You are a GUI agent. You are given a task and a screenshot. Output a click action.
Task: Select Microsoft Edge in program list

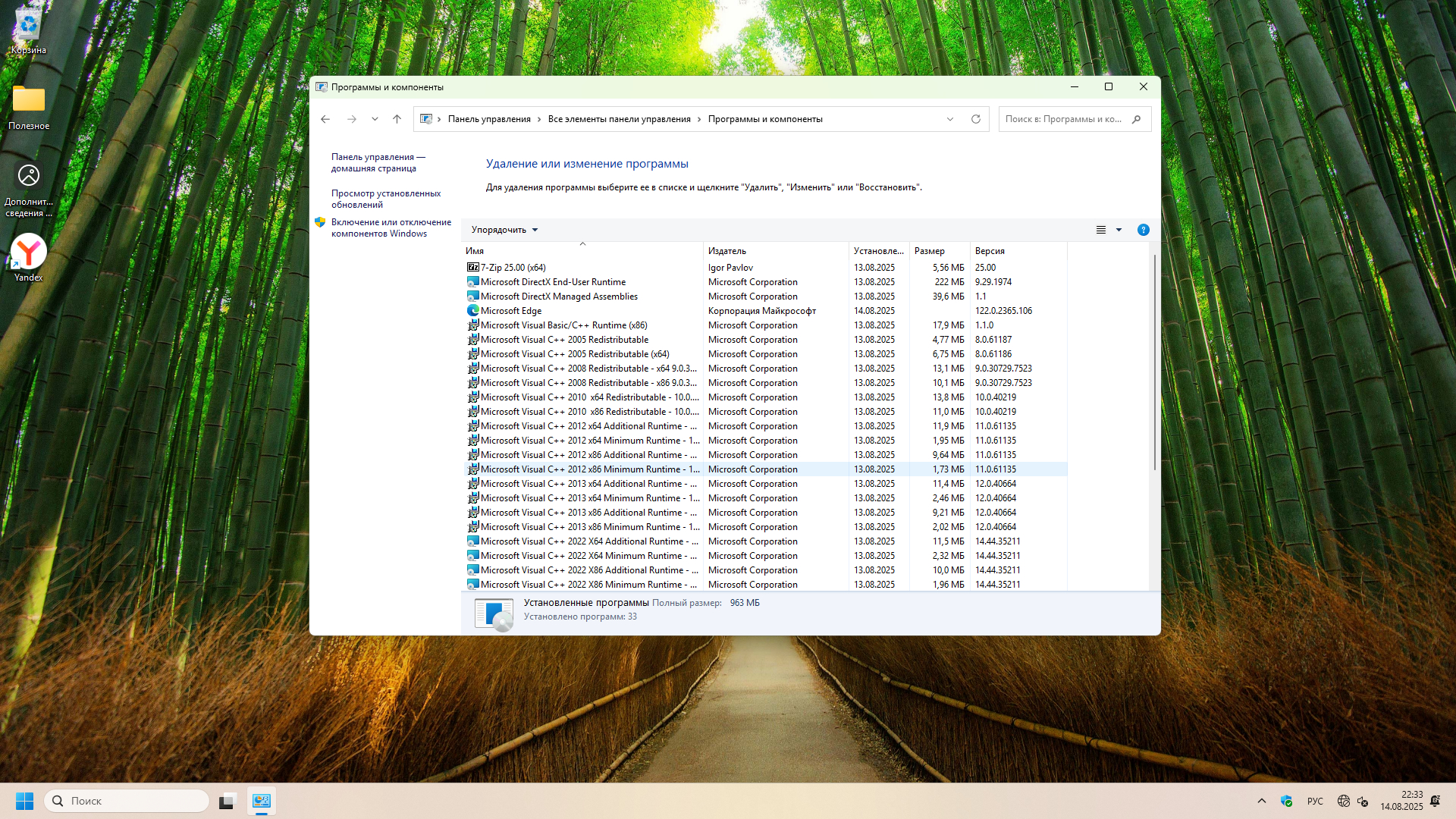511,311
